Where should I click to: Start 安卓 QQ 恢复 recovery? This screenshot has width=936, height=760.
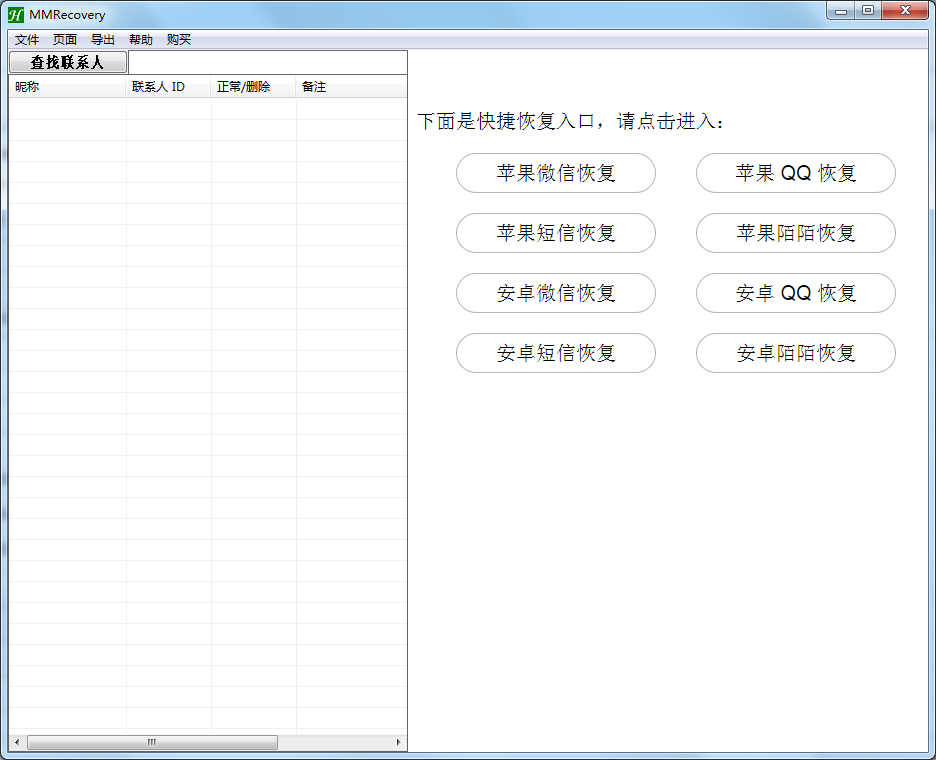pos(795,293)
